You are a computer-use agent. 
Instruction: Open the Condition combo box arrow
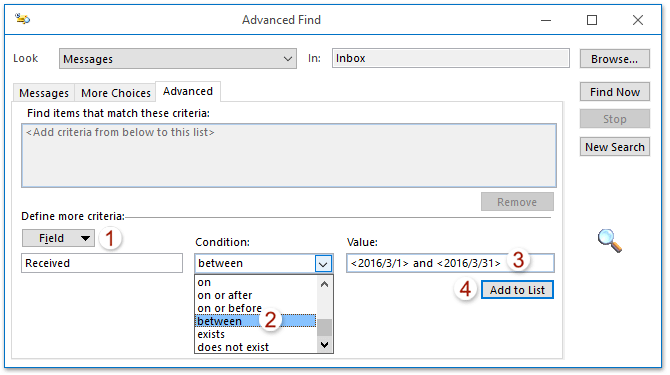pos(323,264)
